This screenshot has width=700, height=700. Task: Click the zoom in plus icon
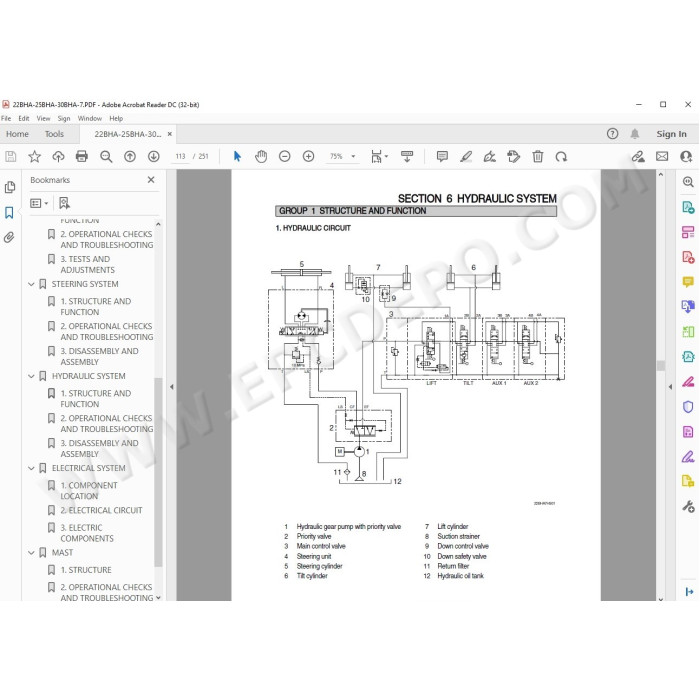pyautogui.click(x=308, y=156)
